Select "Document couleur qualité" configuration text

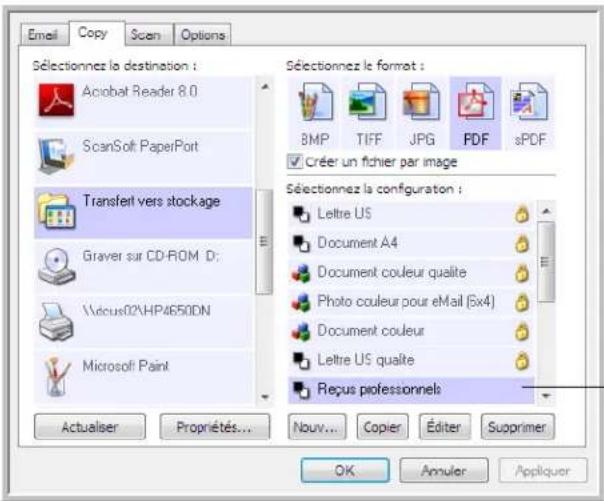391,272
